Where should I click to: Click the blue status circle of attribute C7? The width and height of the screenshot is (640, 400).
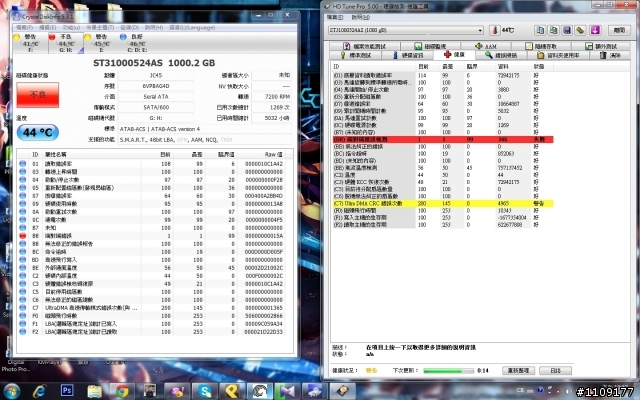[22, 308]
